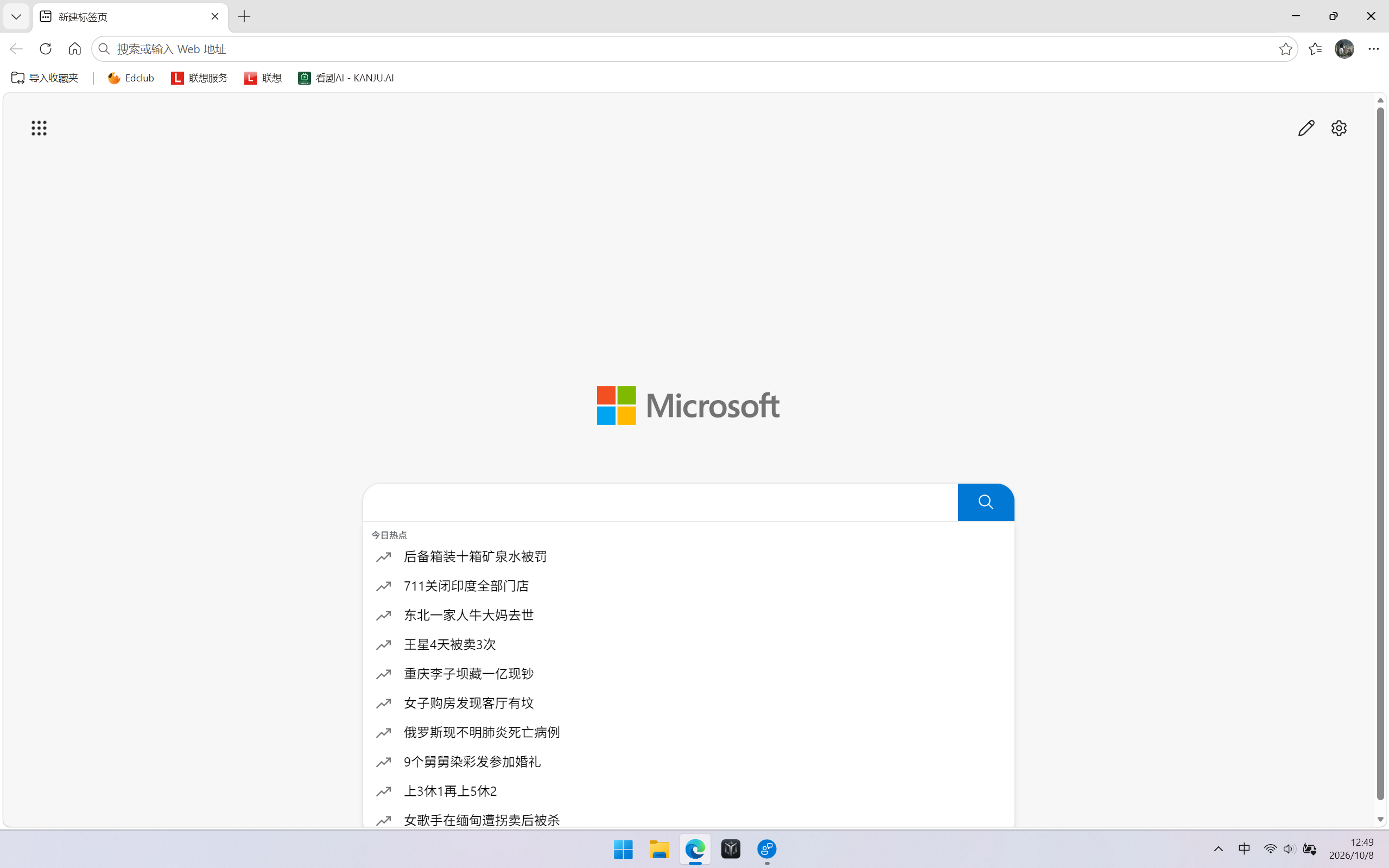The width and height of the screenshot is (1389, 868).
Task: Open the volume speaker tray icon
Action: coord(1289,849)
